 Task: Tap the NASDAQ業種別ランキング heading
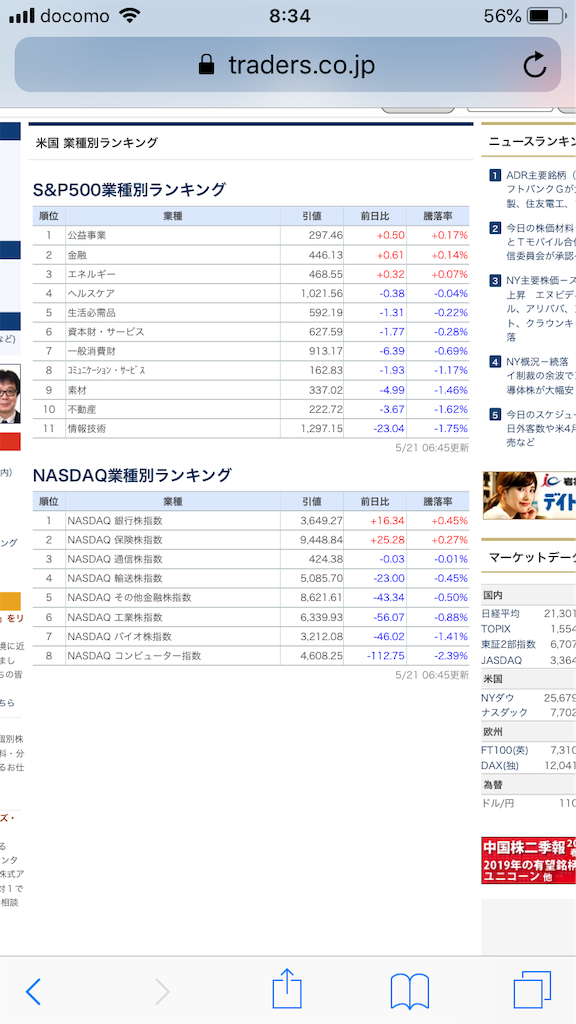pos(132,475)
